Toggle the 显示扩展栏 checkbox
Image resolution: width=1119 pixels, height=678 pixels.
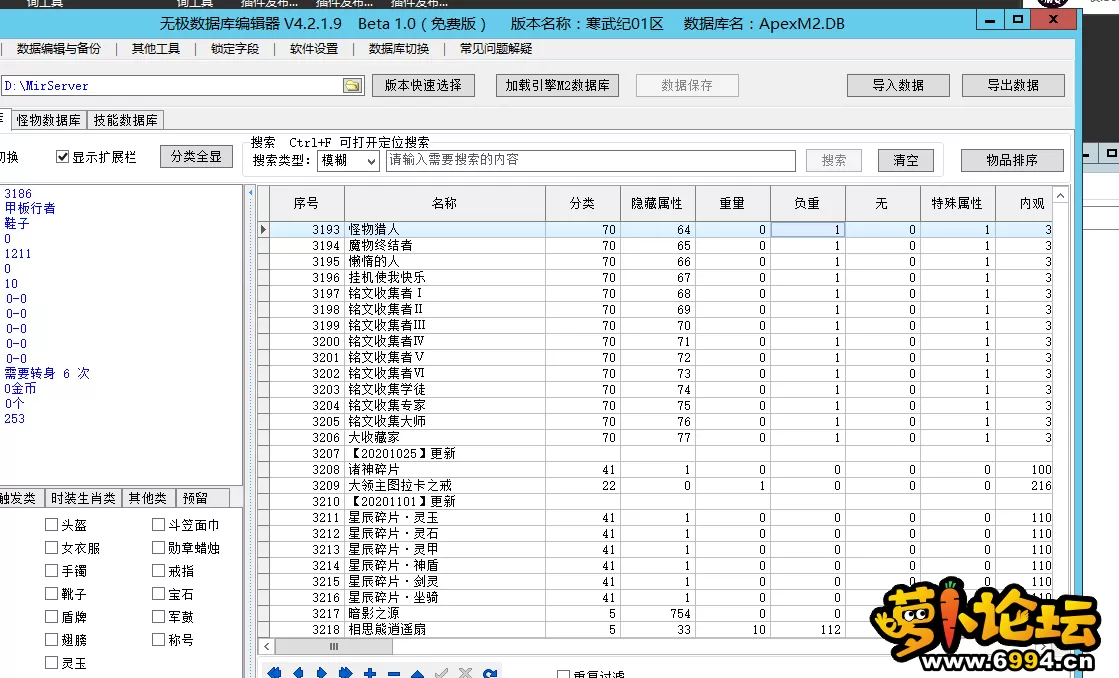pos(63,157)
